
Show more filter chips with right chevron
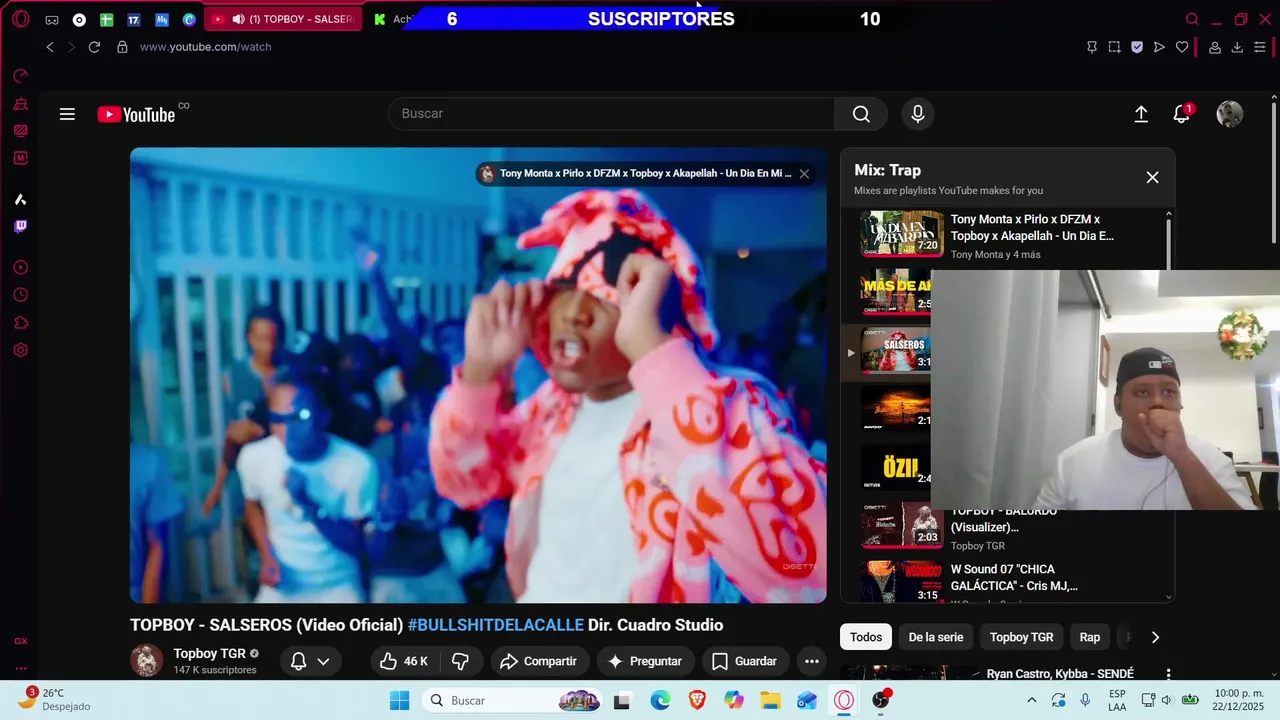[x=1155, y=637]
